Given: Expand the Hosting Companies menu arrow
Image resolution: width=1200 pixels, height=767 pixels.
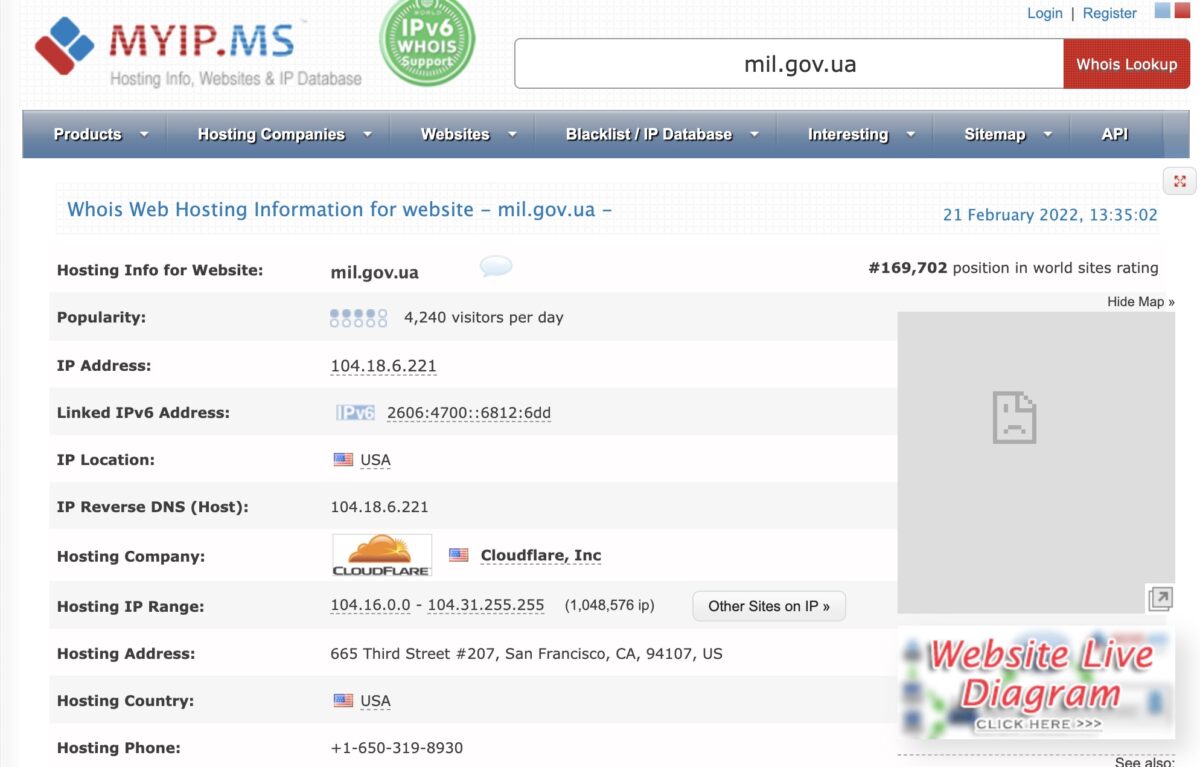Looking at the screenshot, I should (367, 134).
